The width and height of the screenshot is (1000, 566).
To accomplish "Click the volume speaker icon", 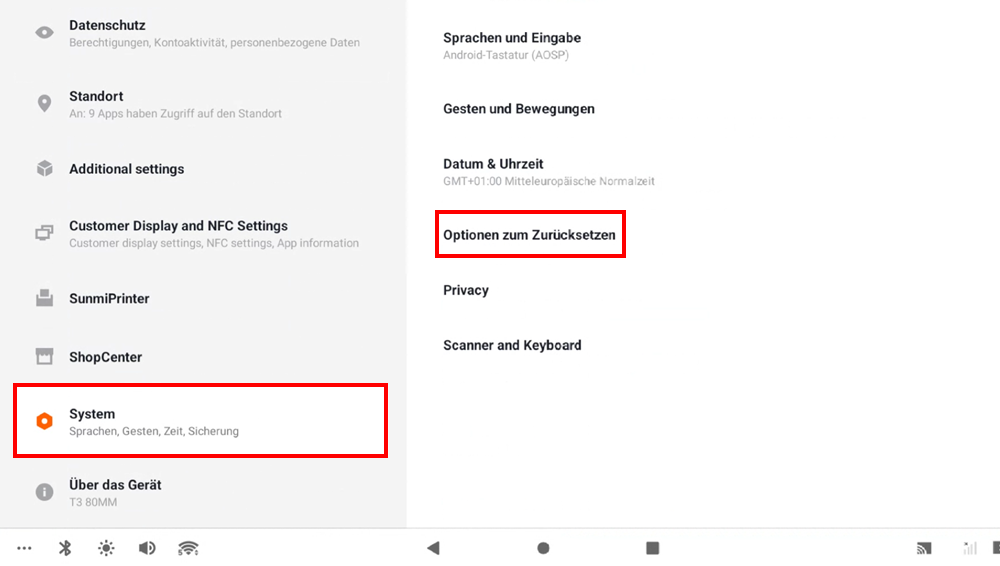I will pyautogui.click(x=147, y=548).
